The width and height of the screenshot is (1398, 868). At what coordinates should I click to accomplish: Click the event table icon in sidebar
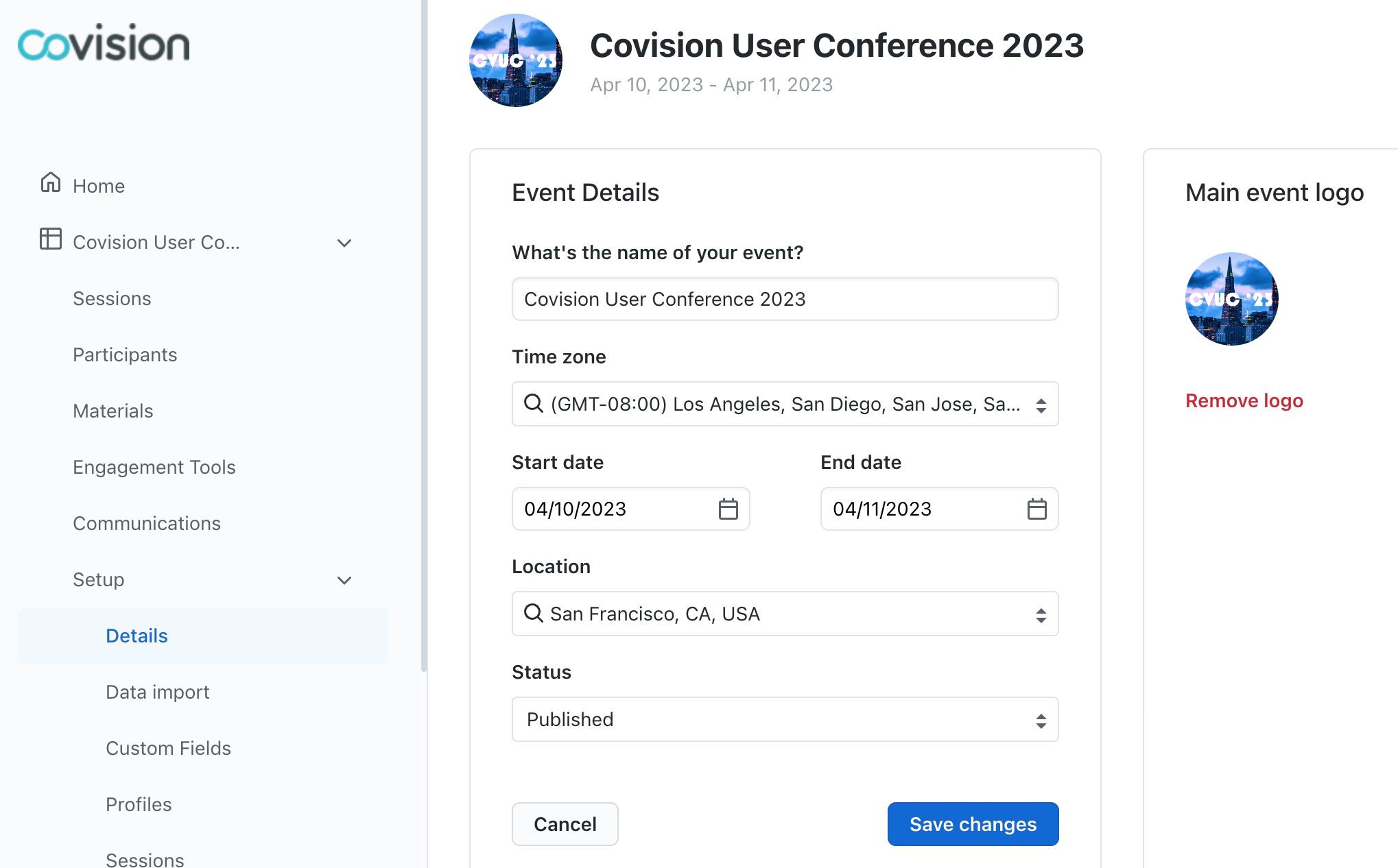click(50, 239)
